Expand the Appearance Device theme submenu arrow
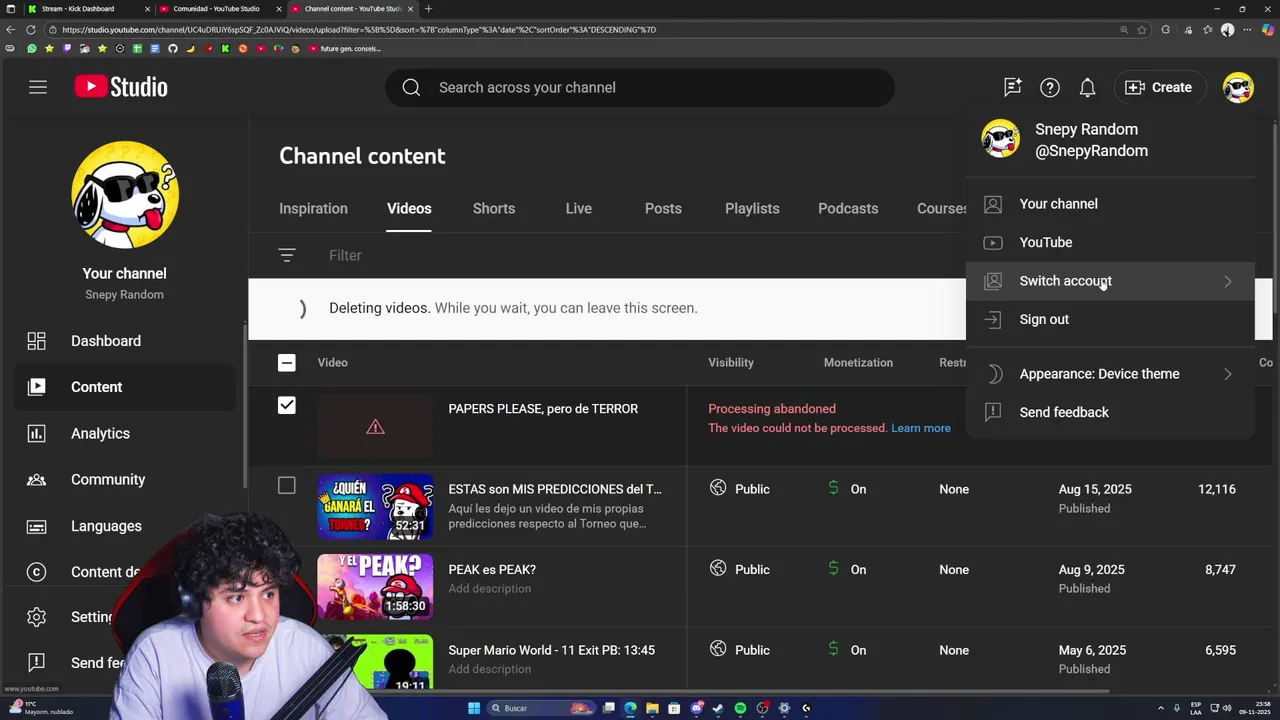1280x720 pixels. pos(1227,374)
